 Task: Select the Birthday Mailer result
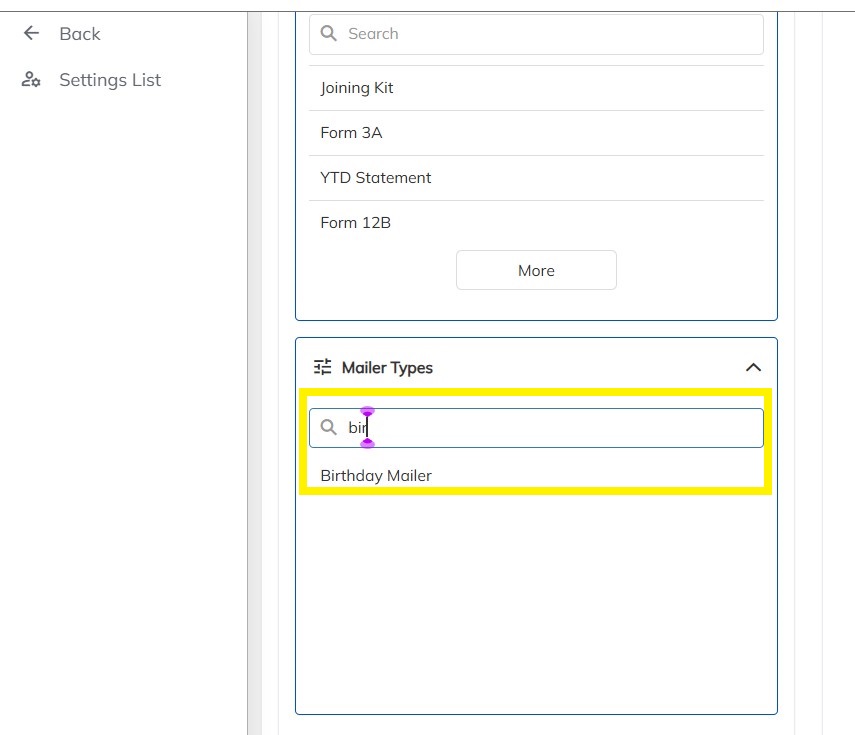tap(376, 476)
